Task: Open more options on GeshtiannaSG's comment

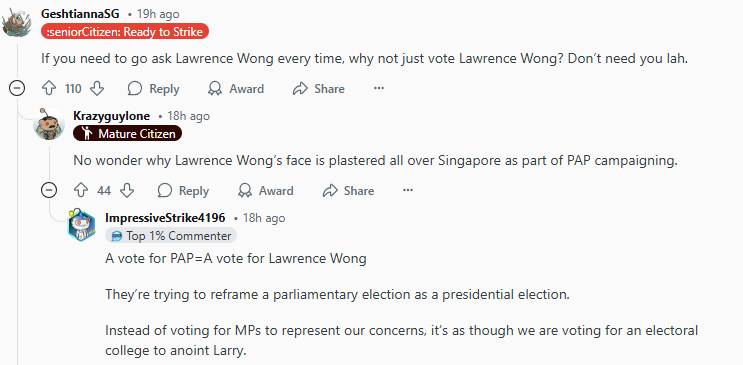Action: coord(379,89)
